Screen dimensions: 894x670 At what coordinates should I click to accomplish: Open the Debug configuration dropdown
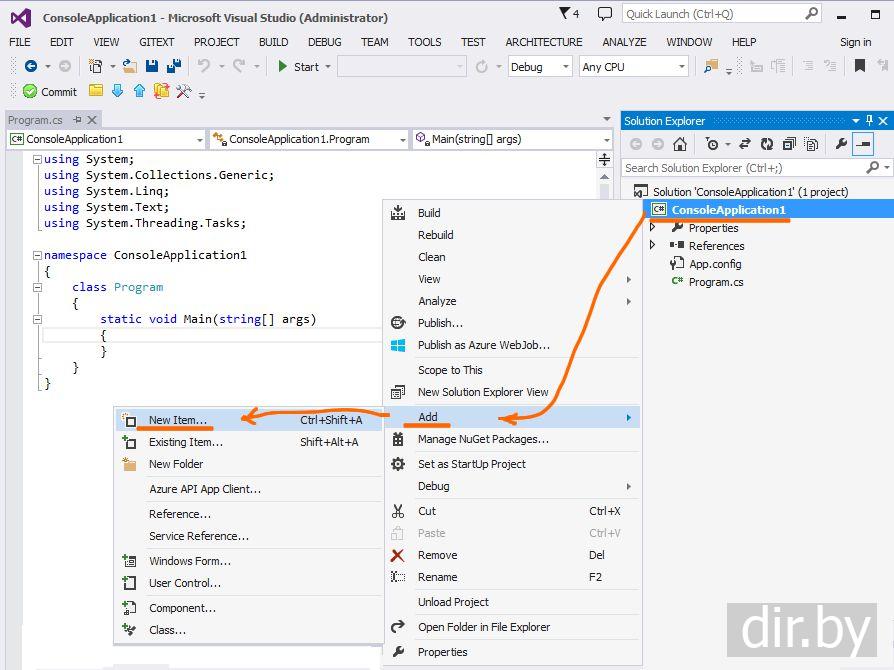(x=539, y=67)
